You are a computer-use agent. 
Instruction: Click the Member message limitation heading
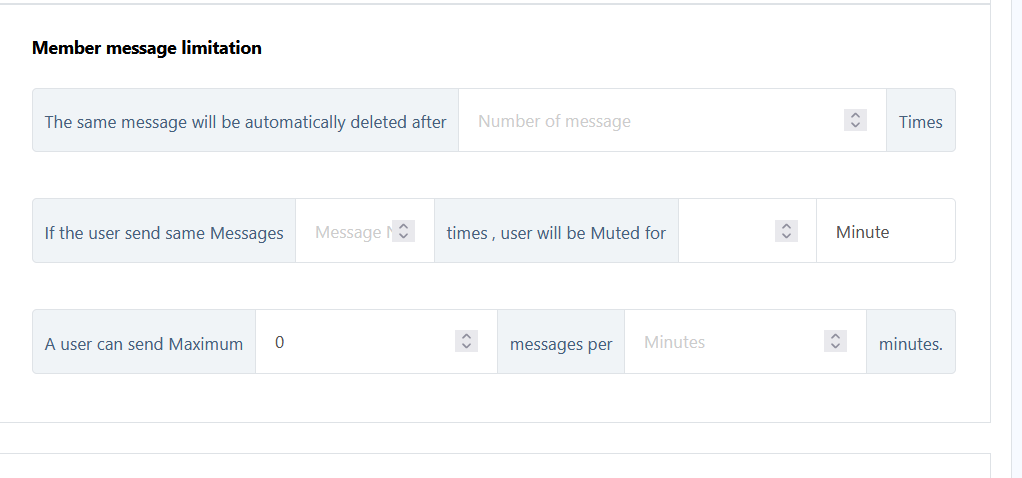pos(147,48)
